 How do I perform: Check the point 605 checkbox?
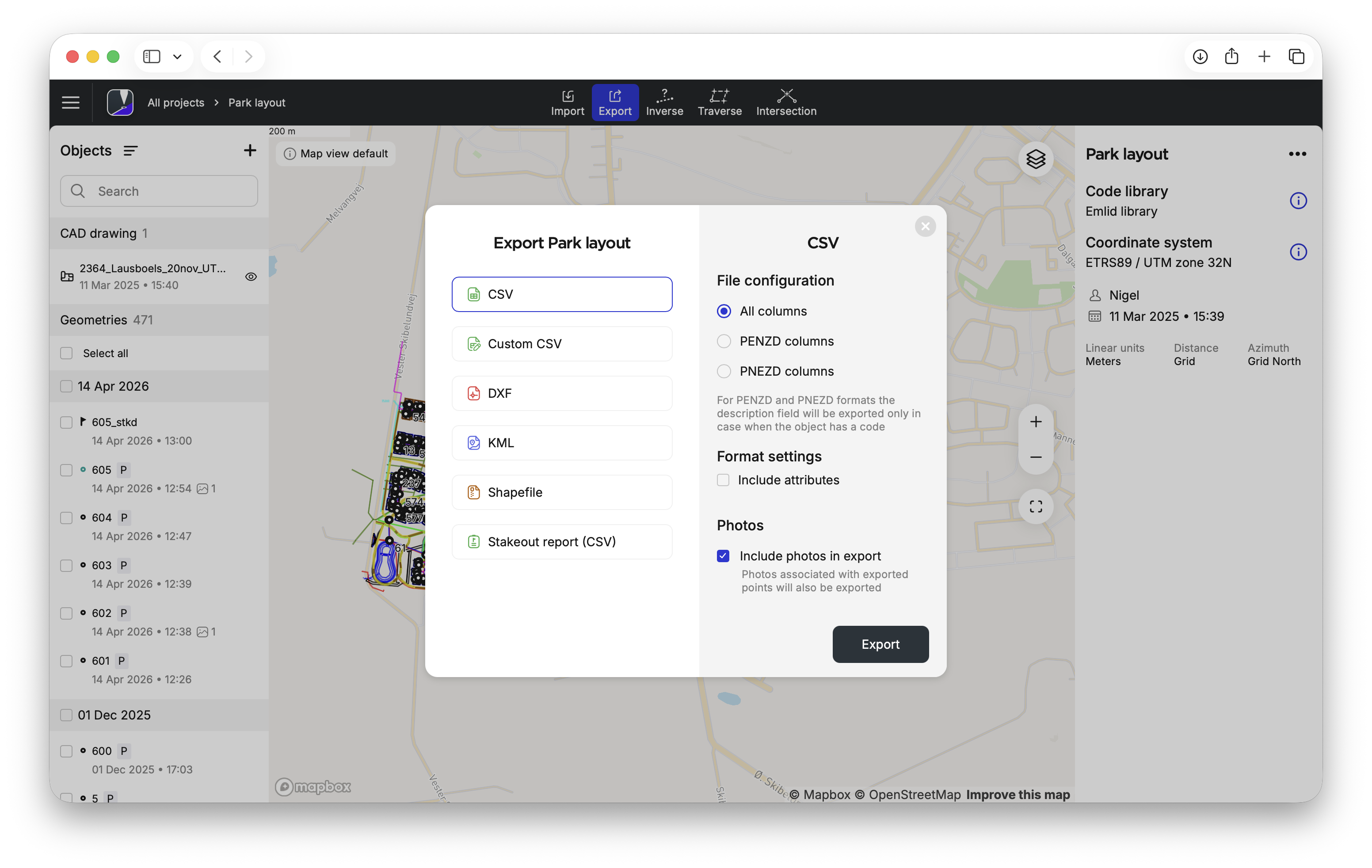[67, 470]
